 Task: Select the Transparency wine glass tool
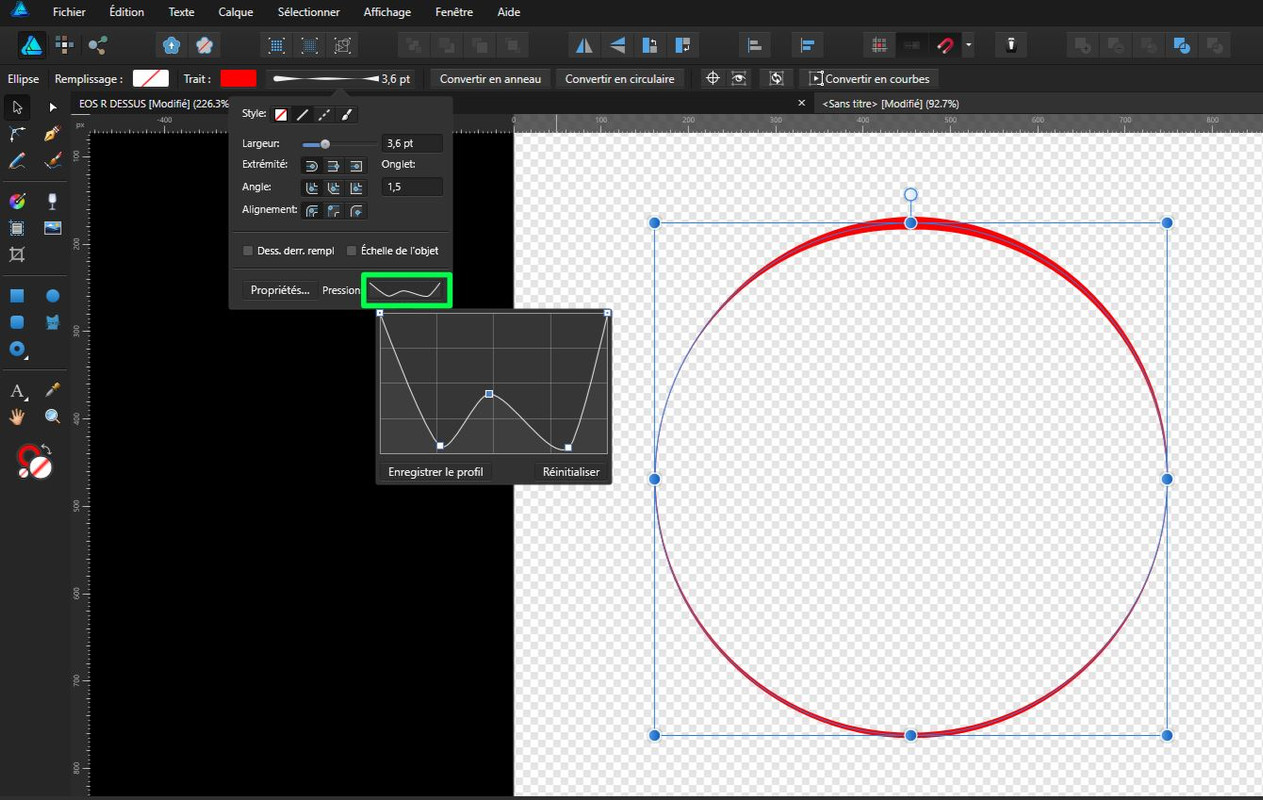52,201
